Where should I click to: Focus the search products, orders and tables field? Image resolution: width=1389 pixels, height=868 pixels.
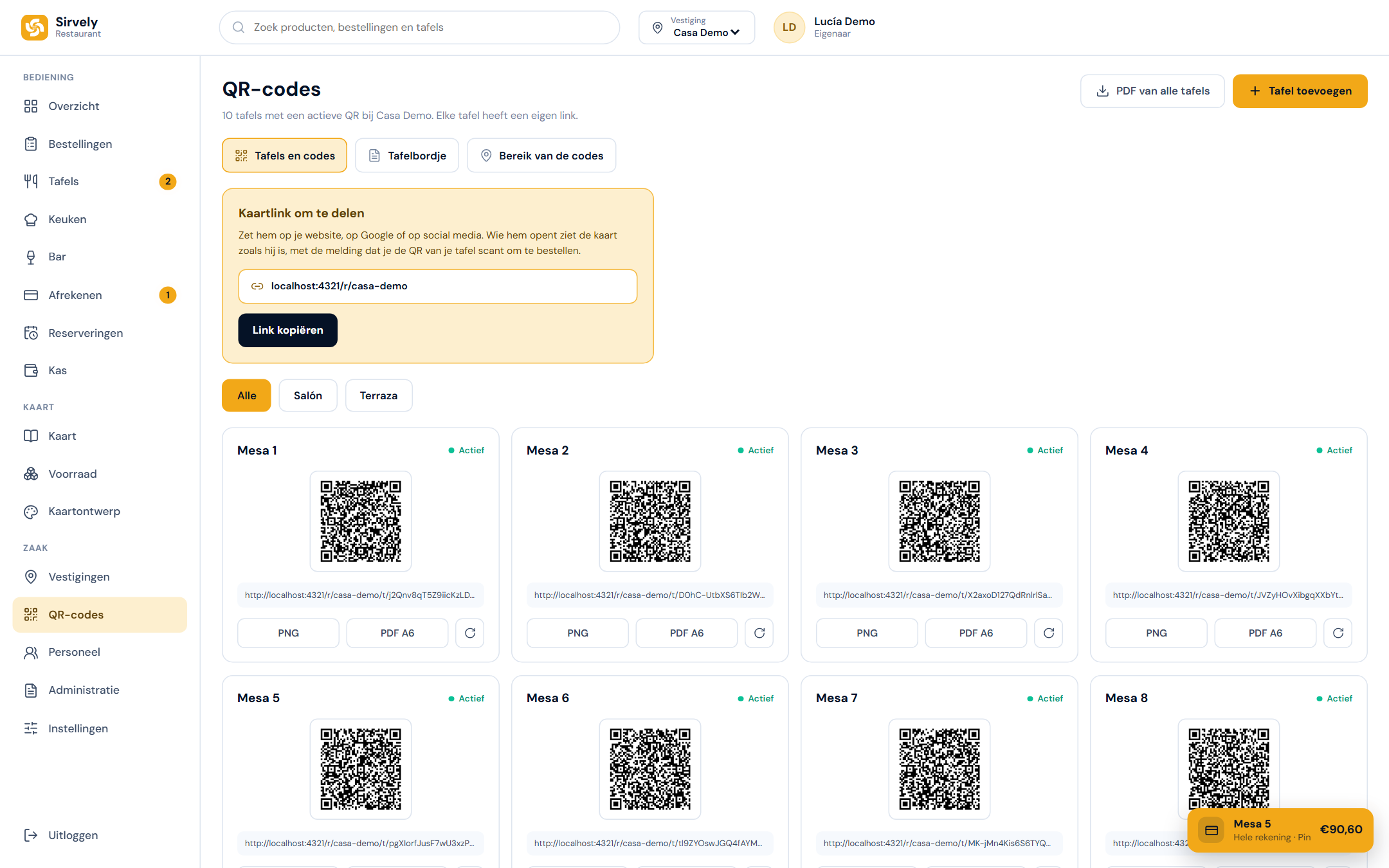[x=419, y=28]
